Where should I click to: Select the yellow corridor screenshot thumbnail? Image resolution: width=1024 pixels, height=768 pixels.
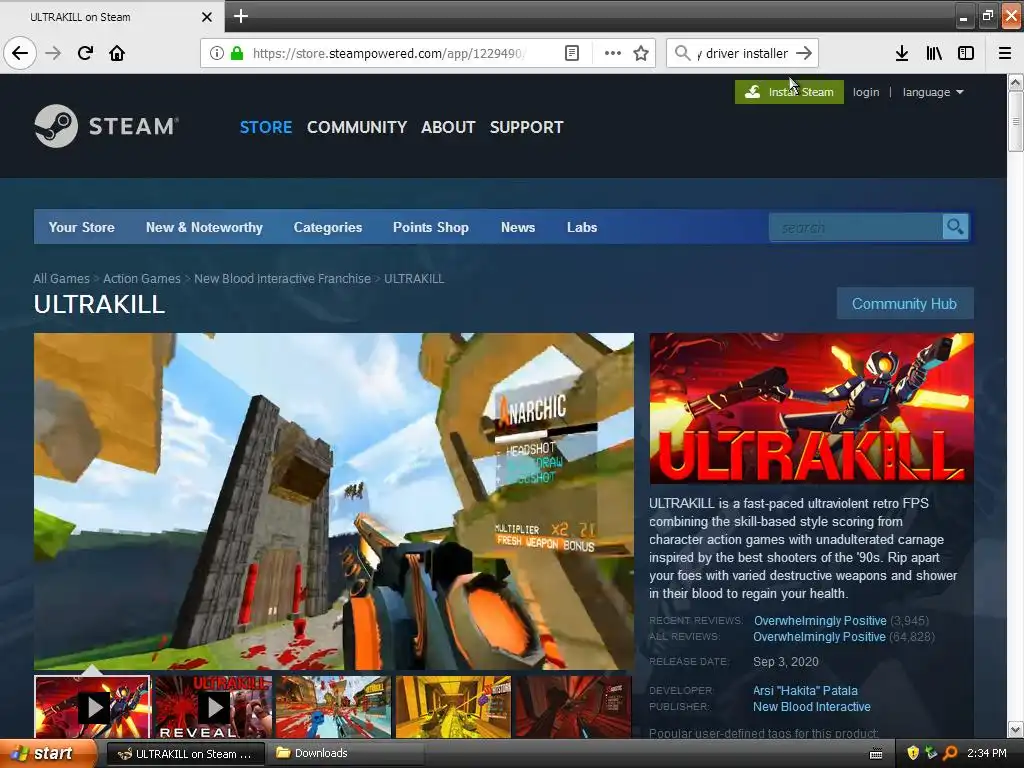point(453,707)
